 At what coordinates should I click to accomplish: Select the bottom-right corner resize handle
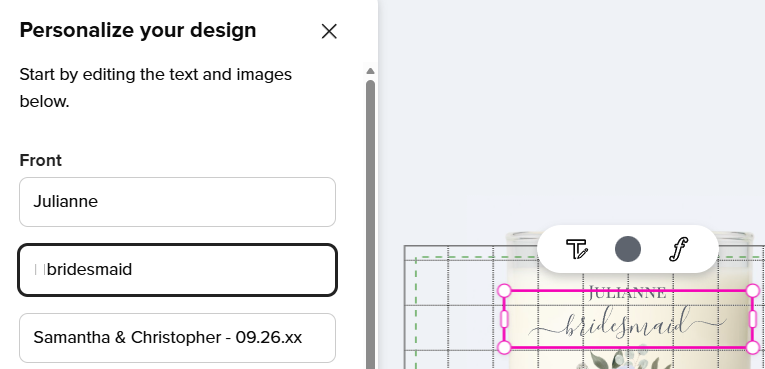pyautogui.click(x=753, y=348)
